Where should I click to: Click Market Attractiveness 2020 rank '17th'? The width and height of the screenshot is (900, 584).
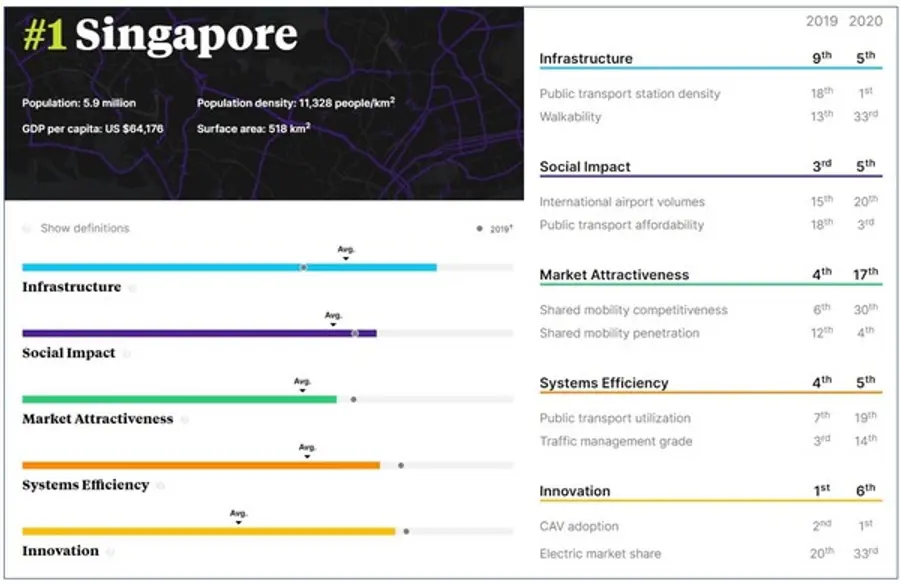pos(866,274)
